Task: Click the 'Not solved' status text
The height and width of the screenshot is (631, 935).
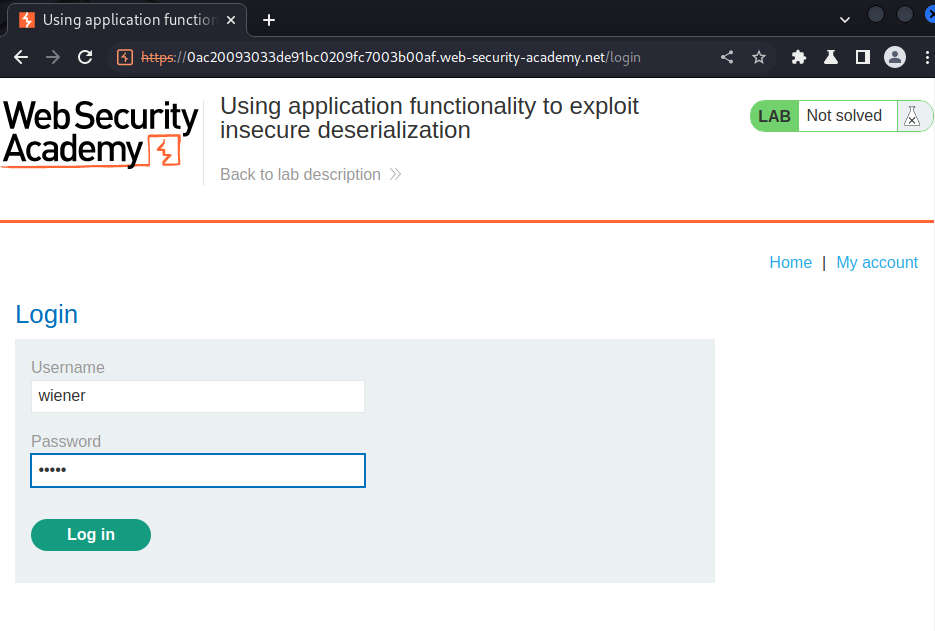Action: (844, 116)
